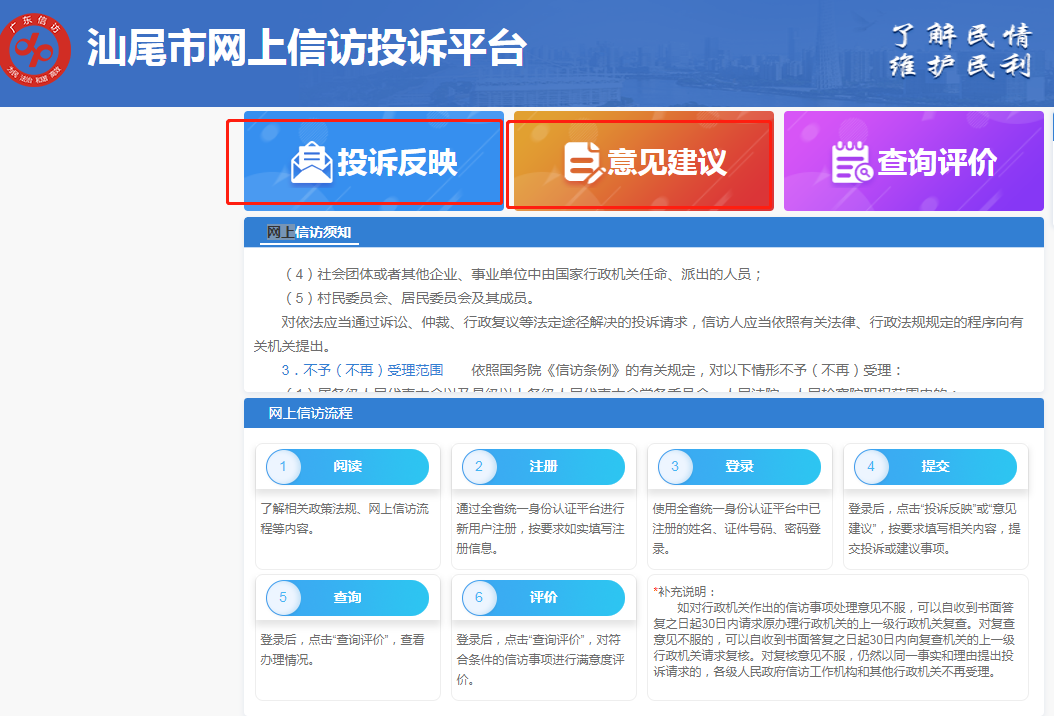Select the 网上信访须知 tab heading

pos(309,233)
